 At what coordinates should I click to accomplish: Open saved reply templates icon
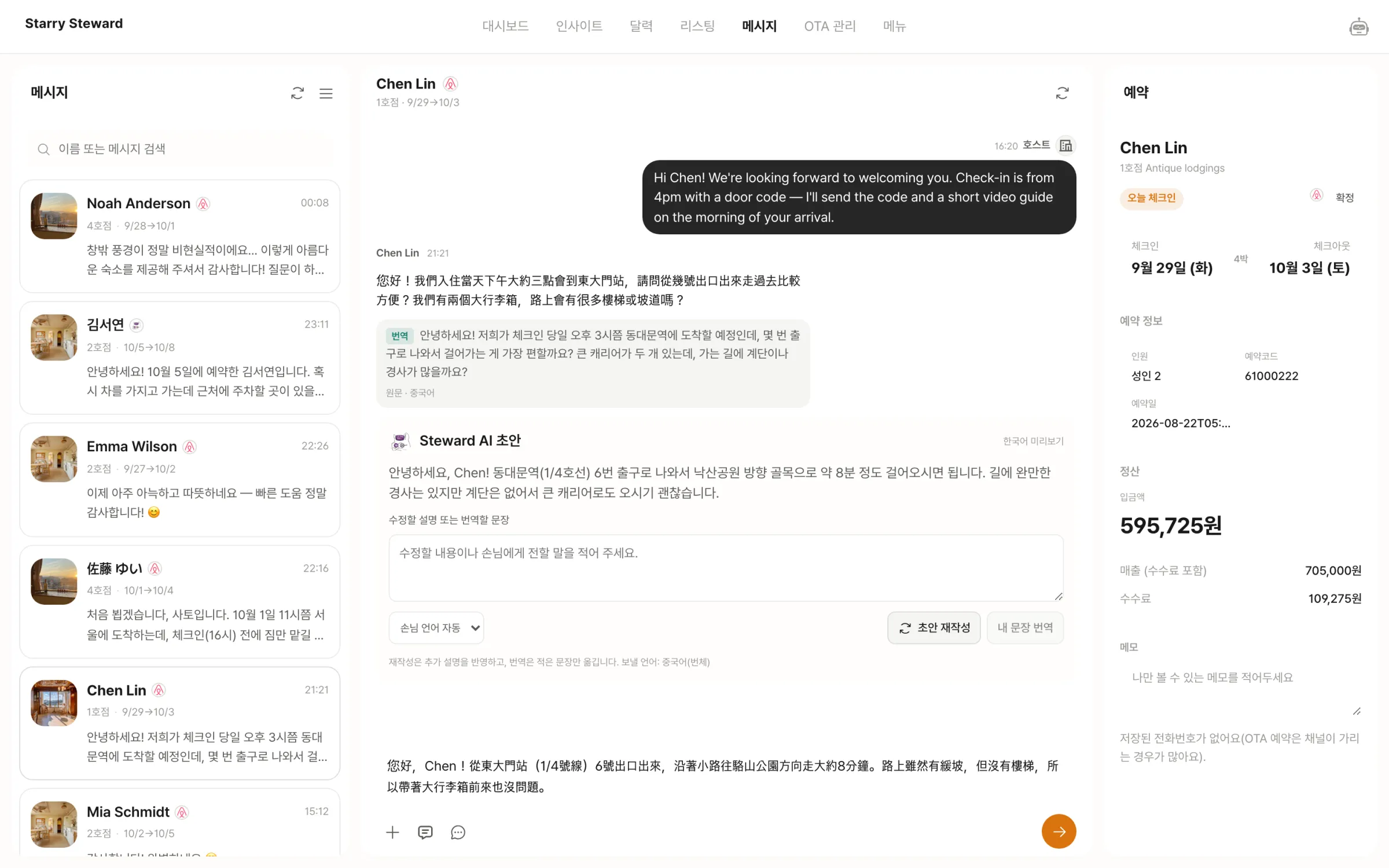pyautogui.click(x=425, y=832)
